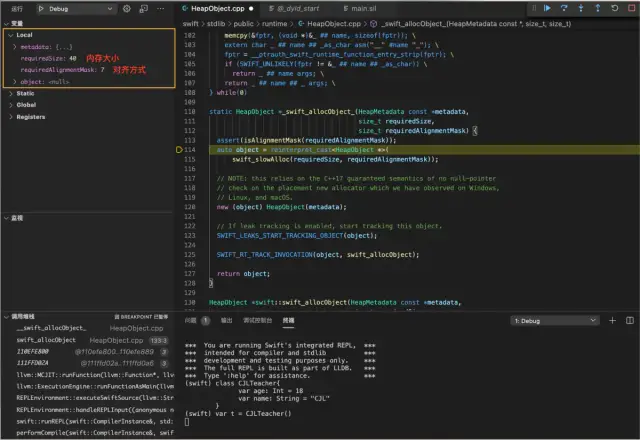Switch to the main.sil editor tab
Image resolution: width=640 pixels, height=440 pixels.
point(360,9)
